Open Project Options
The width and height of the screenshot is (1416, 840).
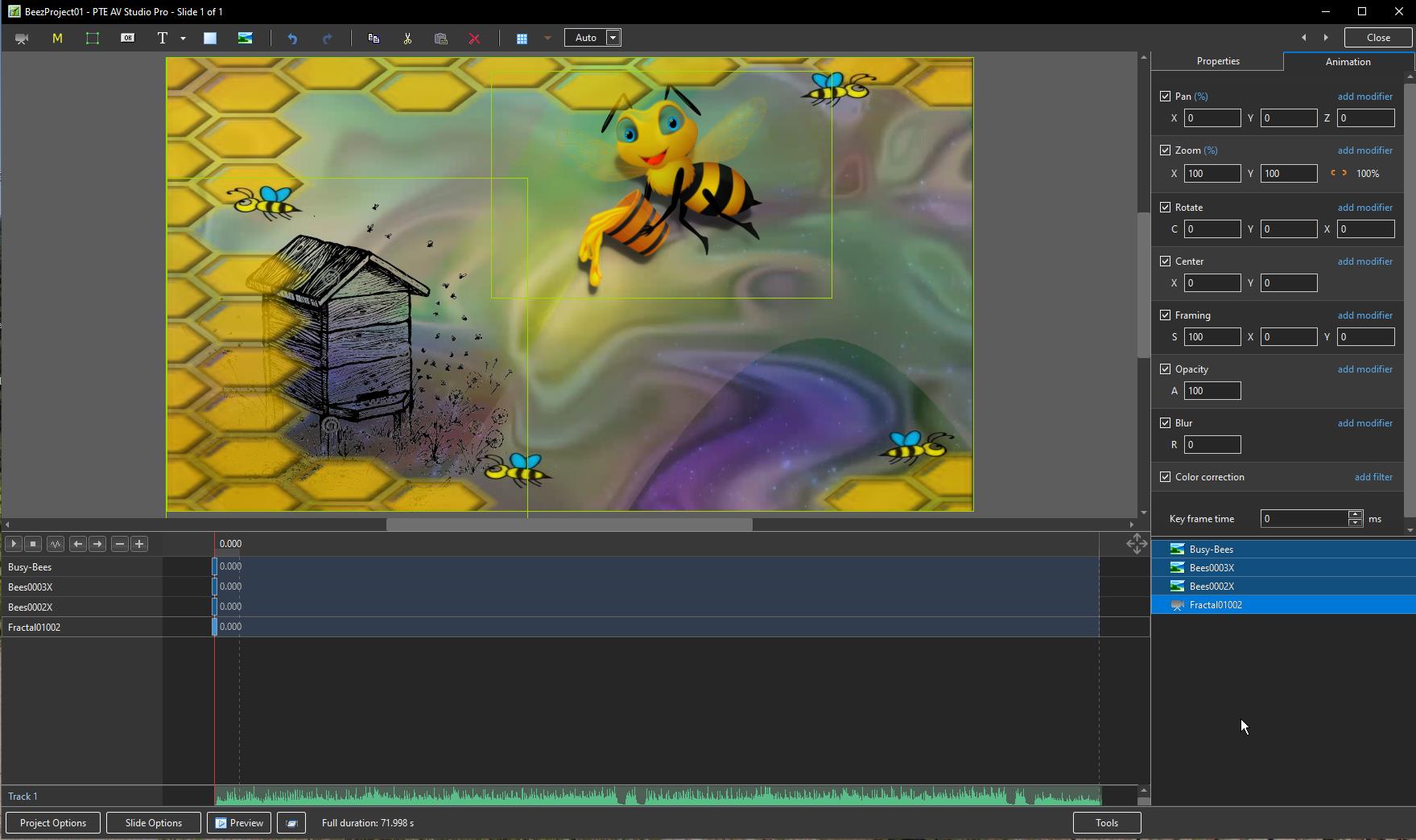tap(53, 823)
